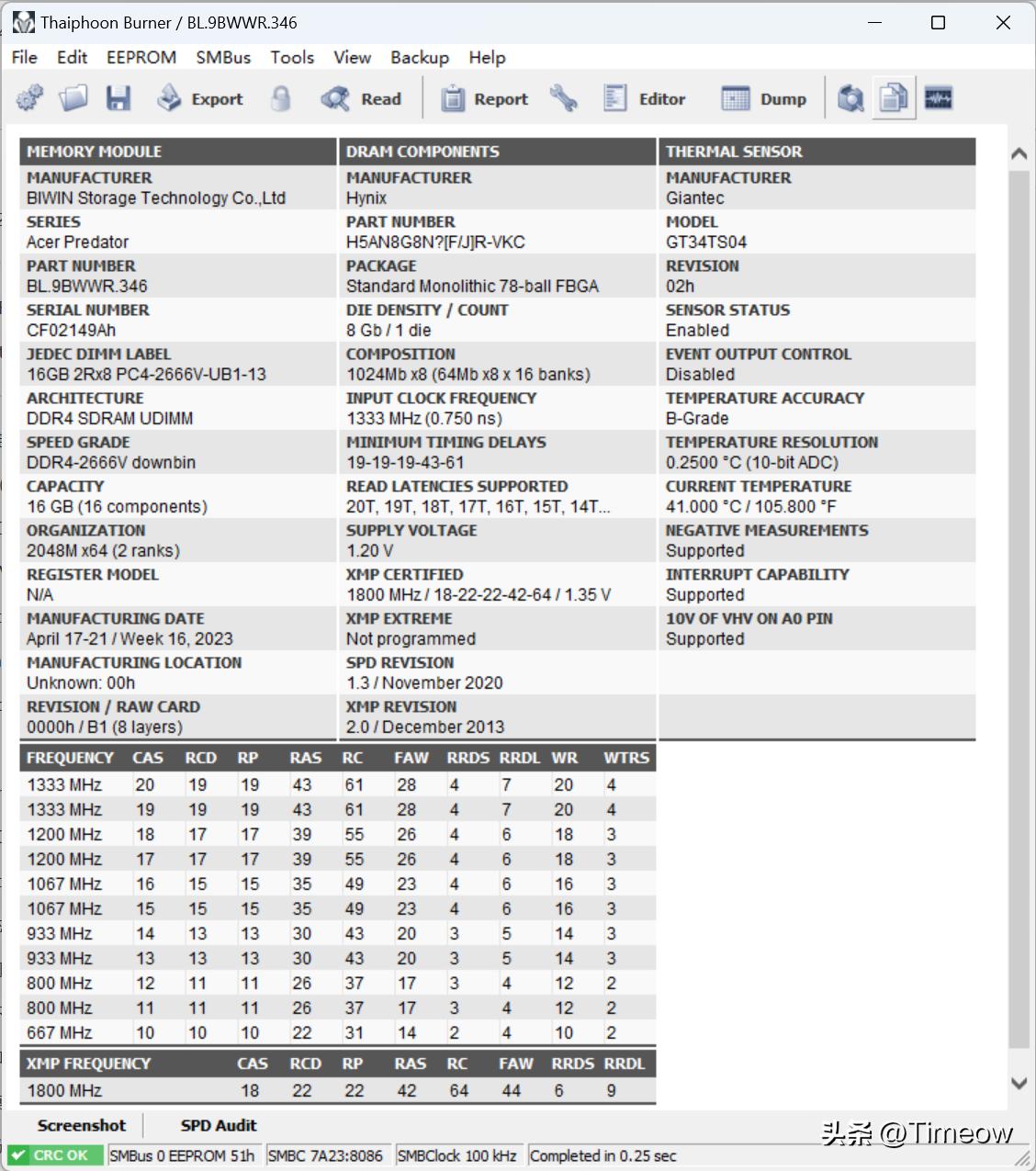Open the View menu
Screen dimensions: 1036x1171
click(x=352, y=57)
